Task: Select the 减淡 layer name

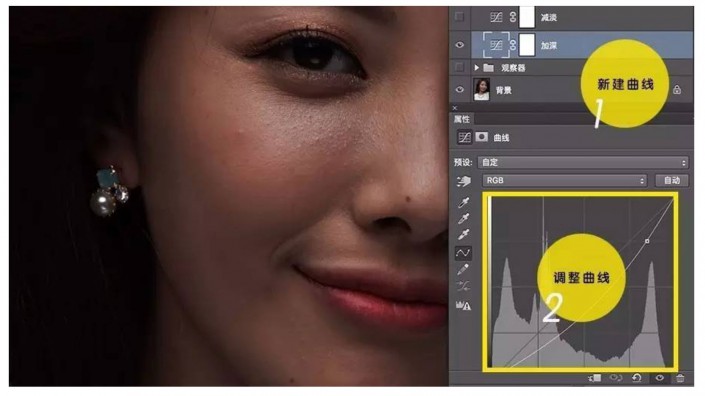Action: (x=549, y=18)
